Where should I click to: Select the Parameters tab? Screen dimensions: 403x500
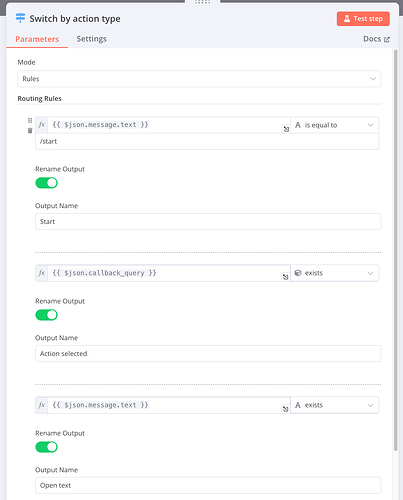pos(37,39)
